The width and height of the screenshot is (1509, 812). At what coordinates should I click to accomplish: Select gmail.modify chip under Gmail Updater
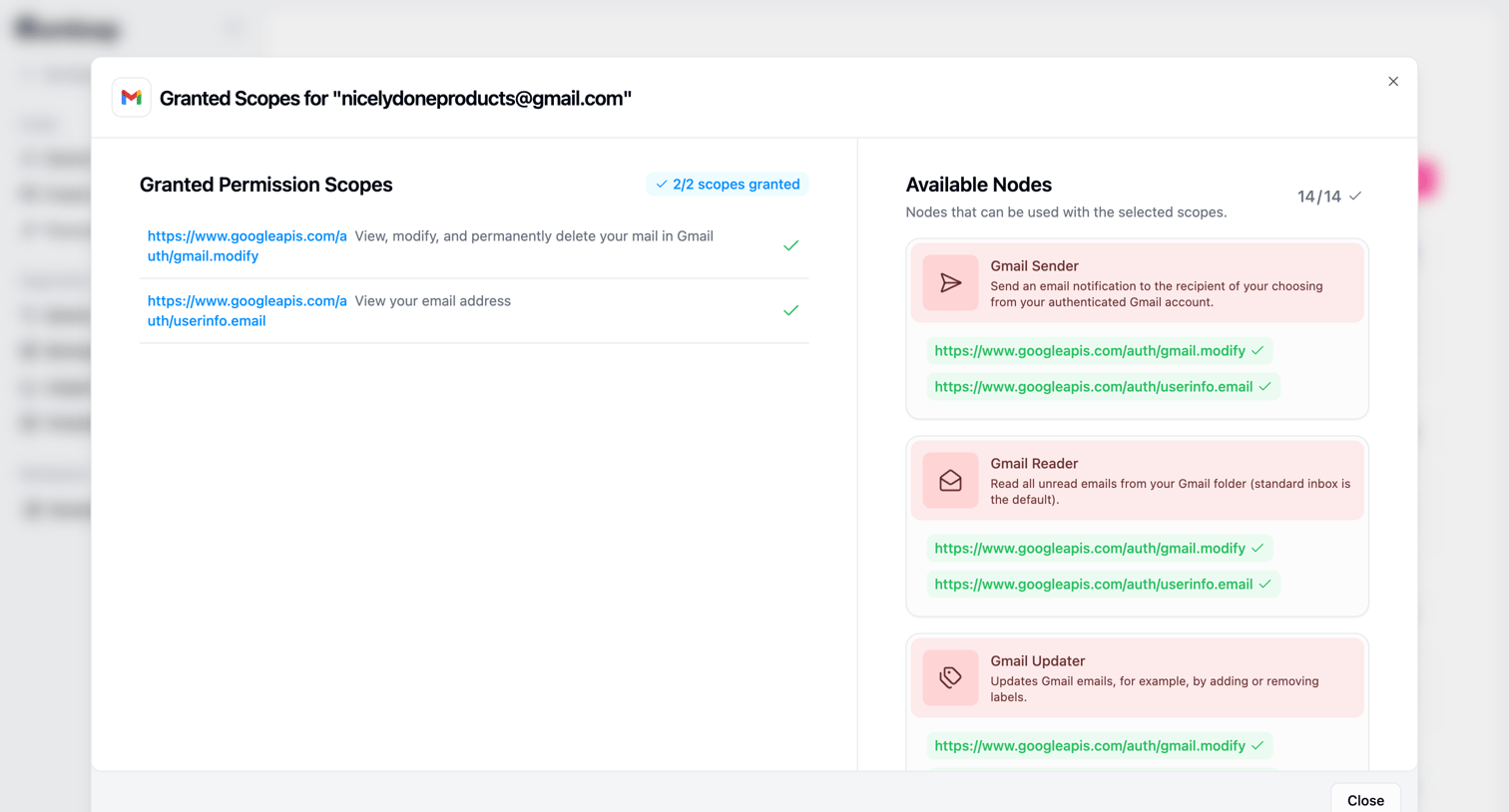tap(1099, 746)
